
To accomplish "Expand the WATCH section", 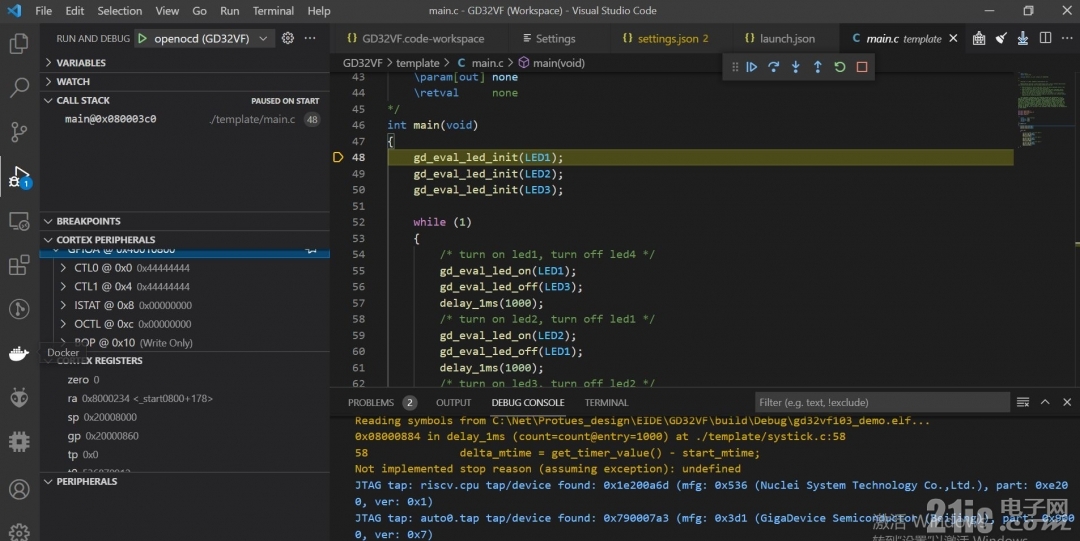I will 185,81.
